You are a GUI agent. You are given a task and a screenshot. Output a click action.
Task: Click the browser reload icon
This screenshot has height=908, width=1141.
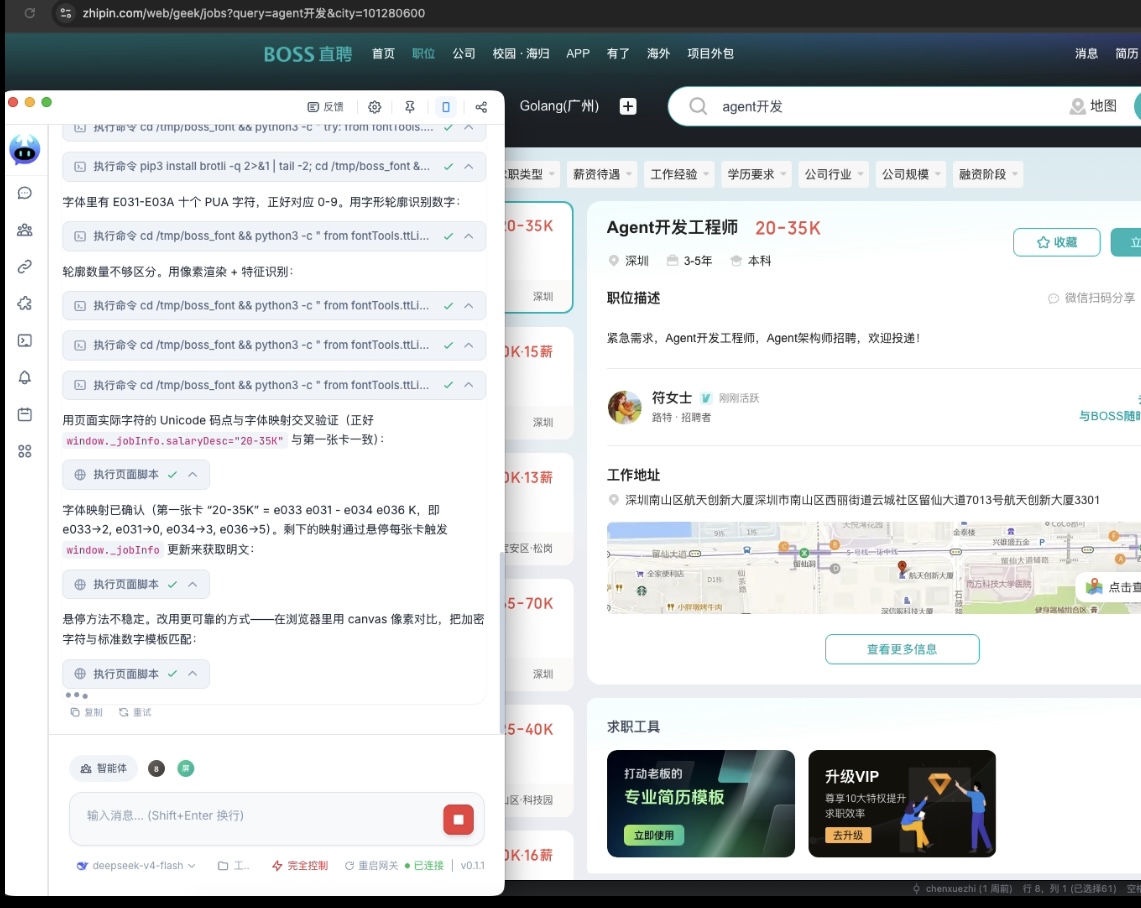coord(30,13)
